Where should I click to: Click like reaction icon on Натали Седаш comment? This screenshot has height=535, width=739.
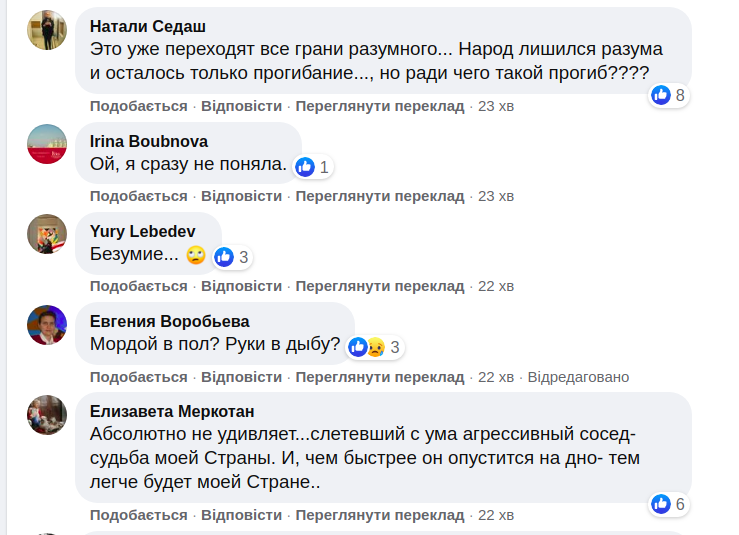(x=661, y=95)
